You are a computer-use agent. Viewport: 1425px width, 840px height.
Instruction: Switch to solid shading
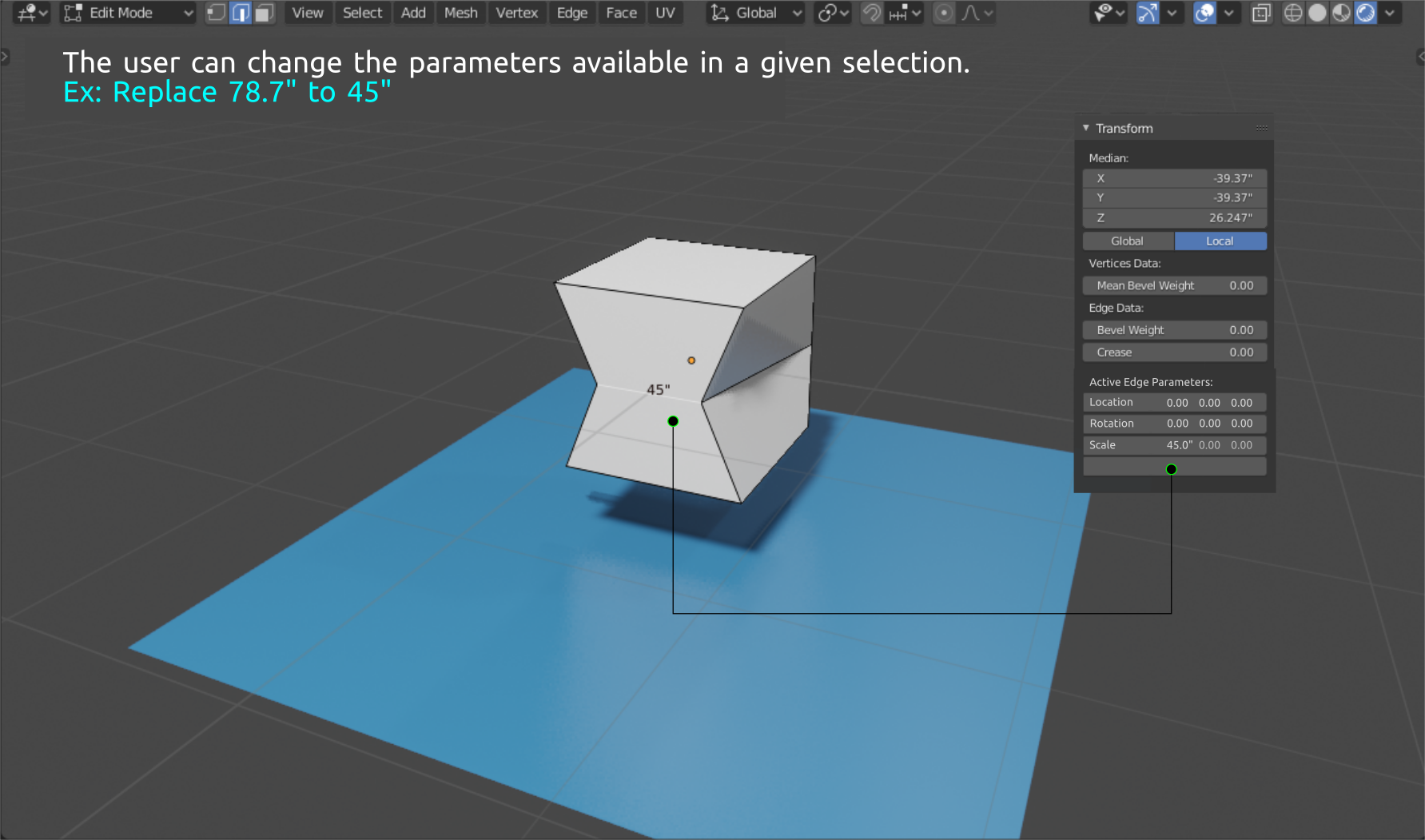(1317, 13)
